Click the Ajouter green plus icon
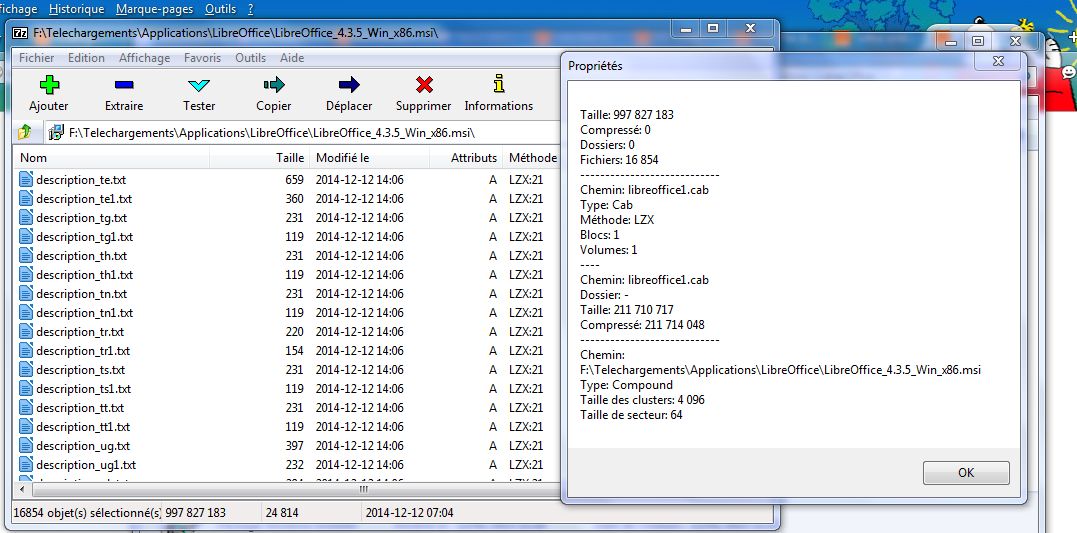Viewport: 1077px width, 533px height. (48, 86)
